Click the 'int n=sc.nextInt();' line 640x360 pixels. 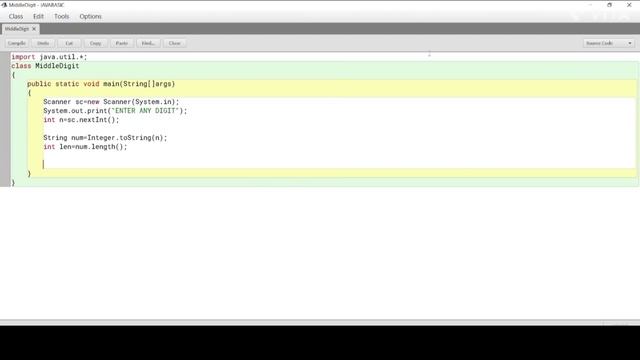click(81, 120)
